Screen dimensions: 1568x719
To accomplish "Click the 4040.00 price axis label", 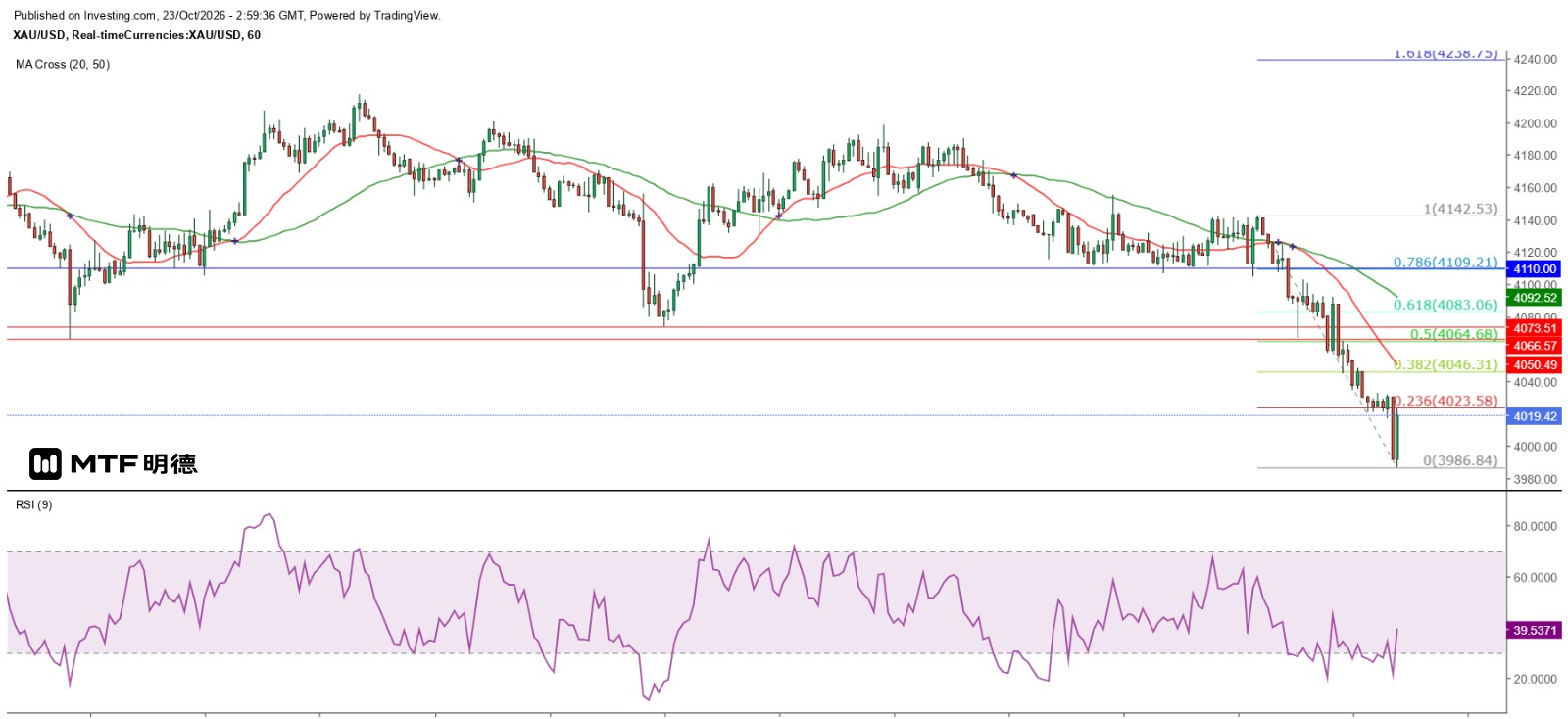I will [x=1536, y=382].
